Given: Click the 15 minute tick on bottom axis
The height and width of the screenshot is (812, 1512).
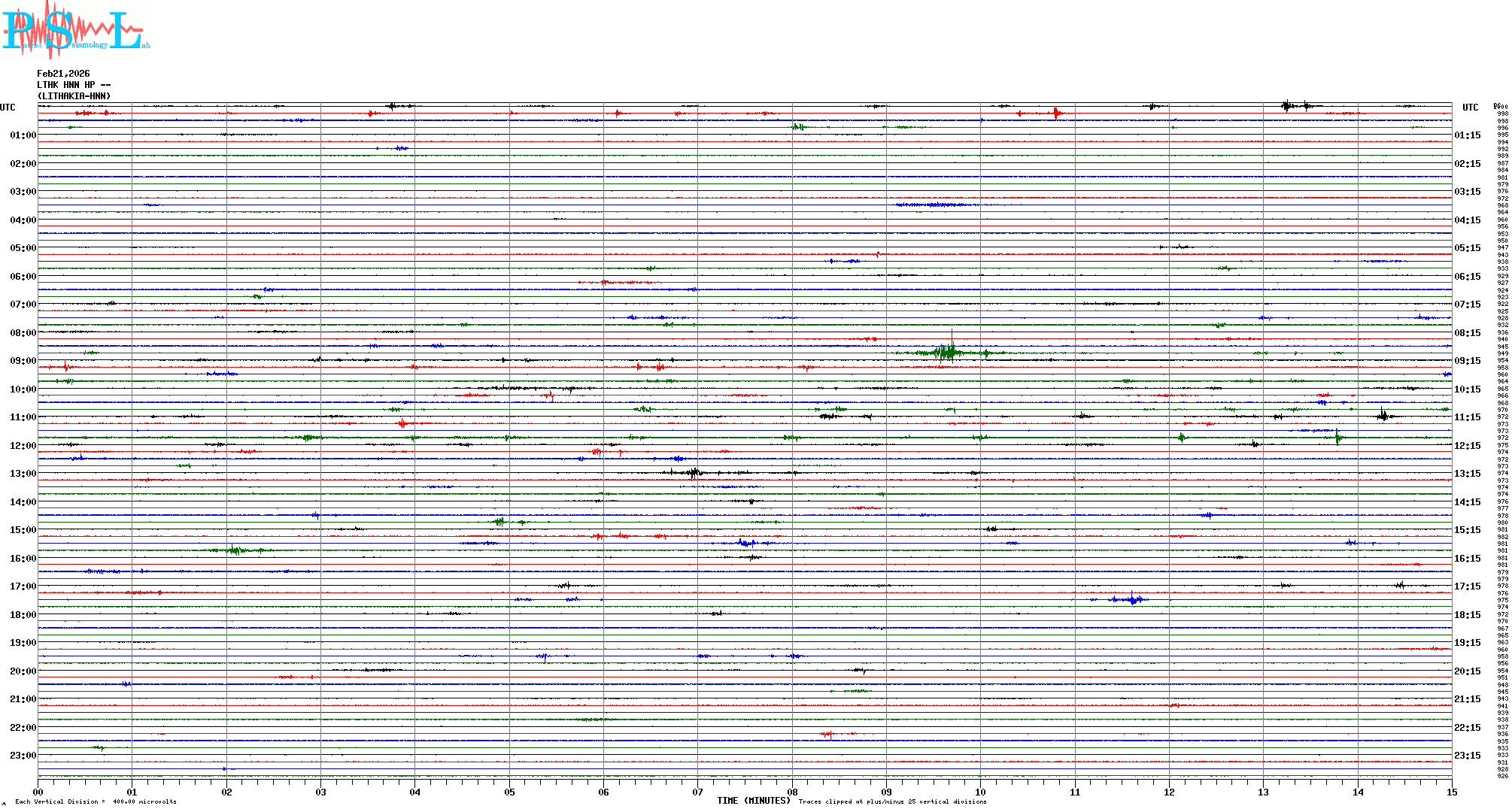Looking at the screenshot, I should point(1451,792).
